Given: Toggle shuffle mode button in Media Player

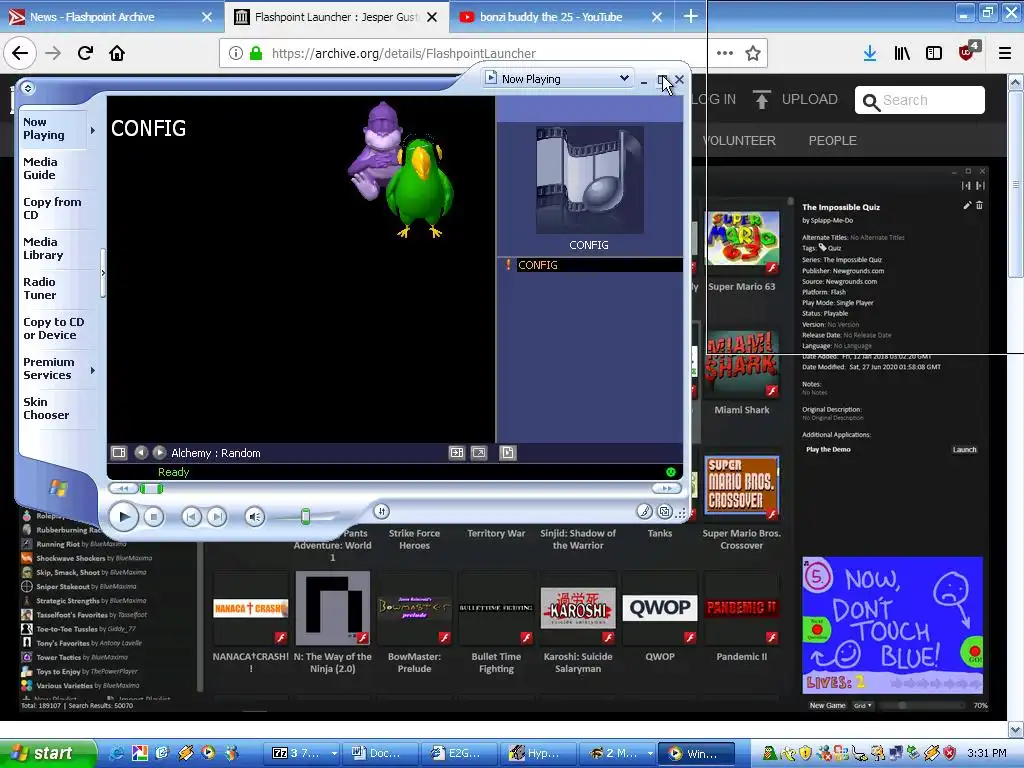Looking at the screenshot, I should coord(382,511).
